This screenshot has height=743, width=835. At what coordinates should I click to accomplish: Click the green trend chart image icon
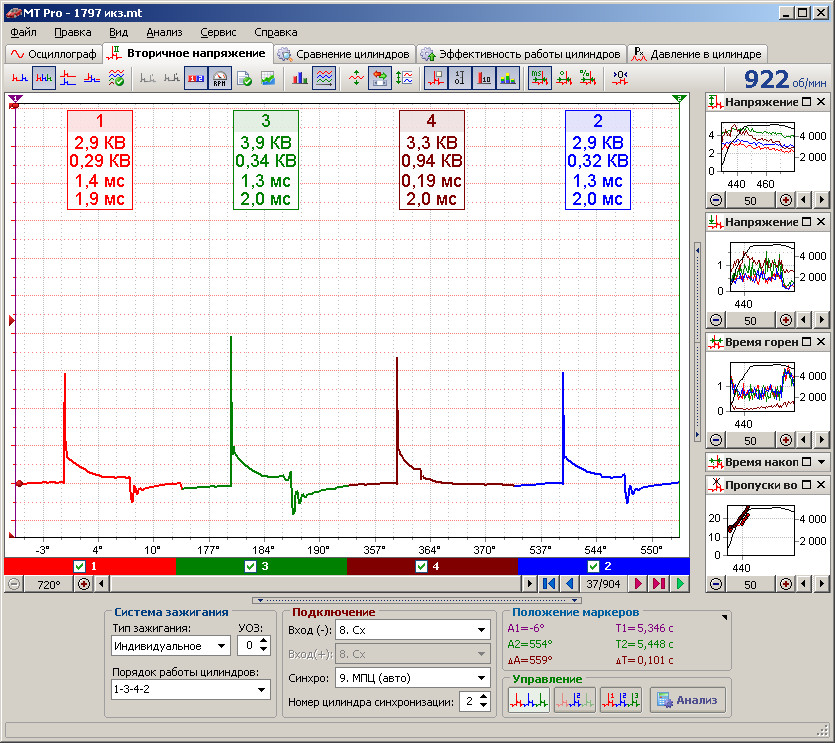point(268,78)
